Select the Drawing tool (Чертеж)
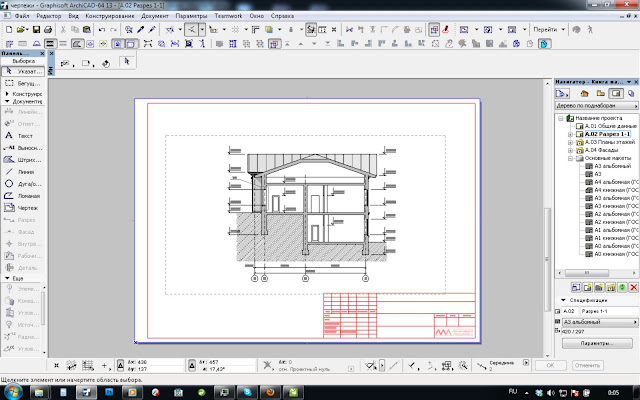This screenshot has width=640, height=400. tap(23, 208)
